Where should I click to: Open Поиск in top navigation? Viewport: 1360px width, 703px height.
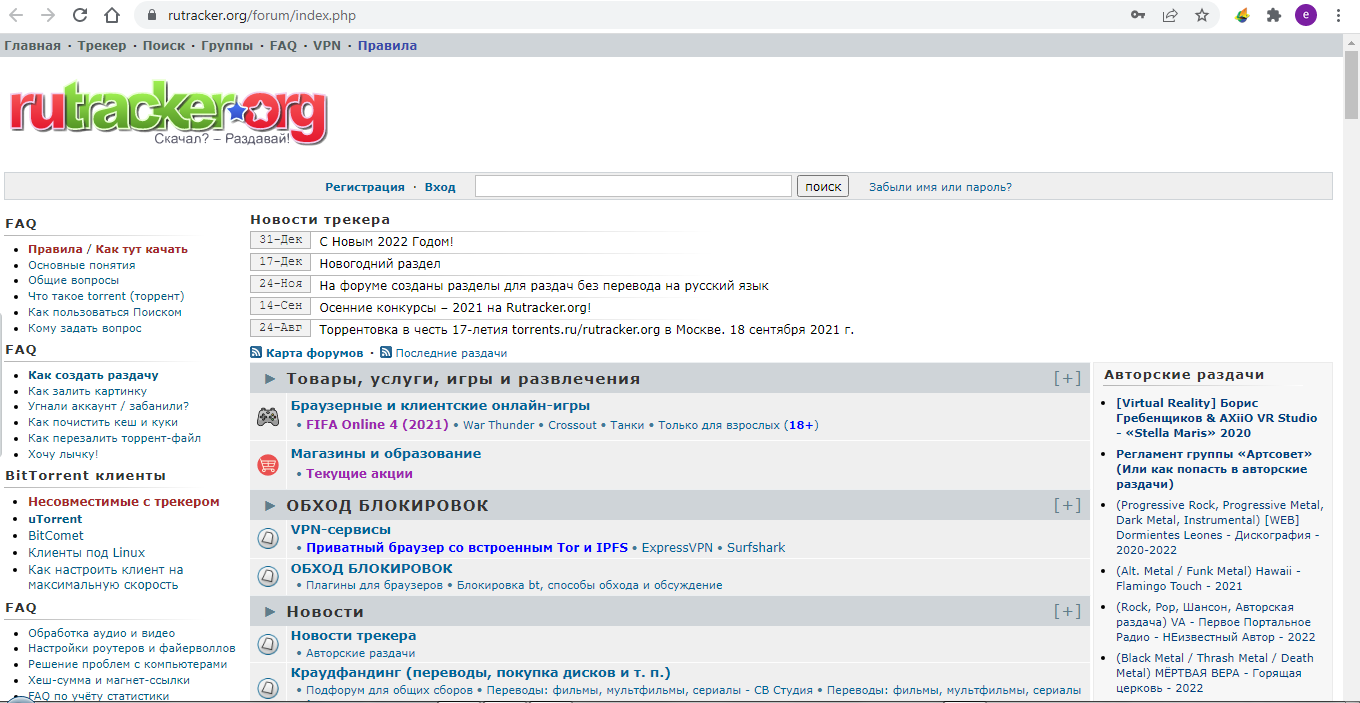tap(164, 46)
